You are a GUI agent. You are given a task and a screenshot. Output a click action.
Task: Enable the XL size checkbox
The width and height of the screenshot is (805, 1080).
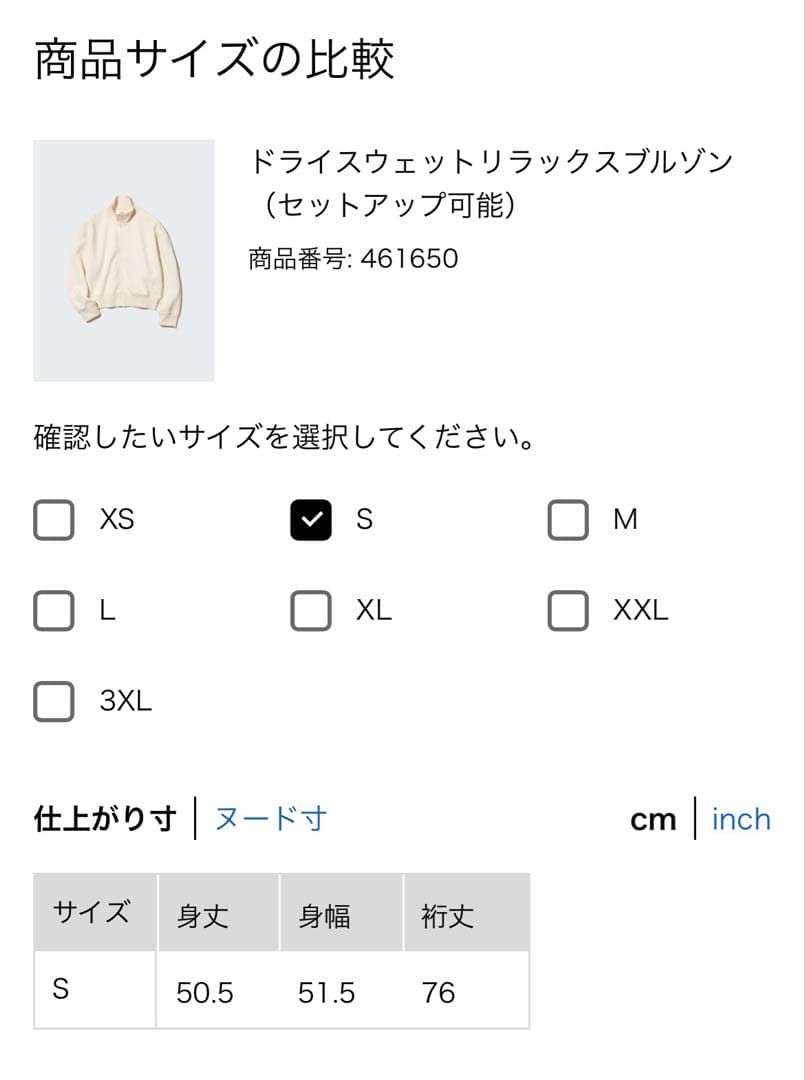pyautogui.click(x=311, y=610)
